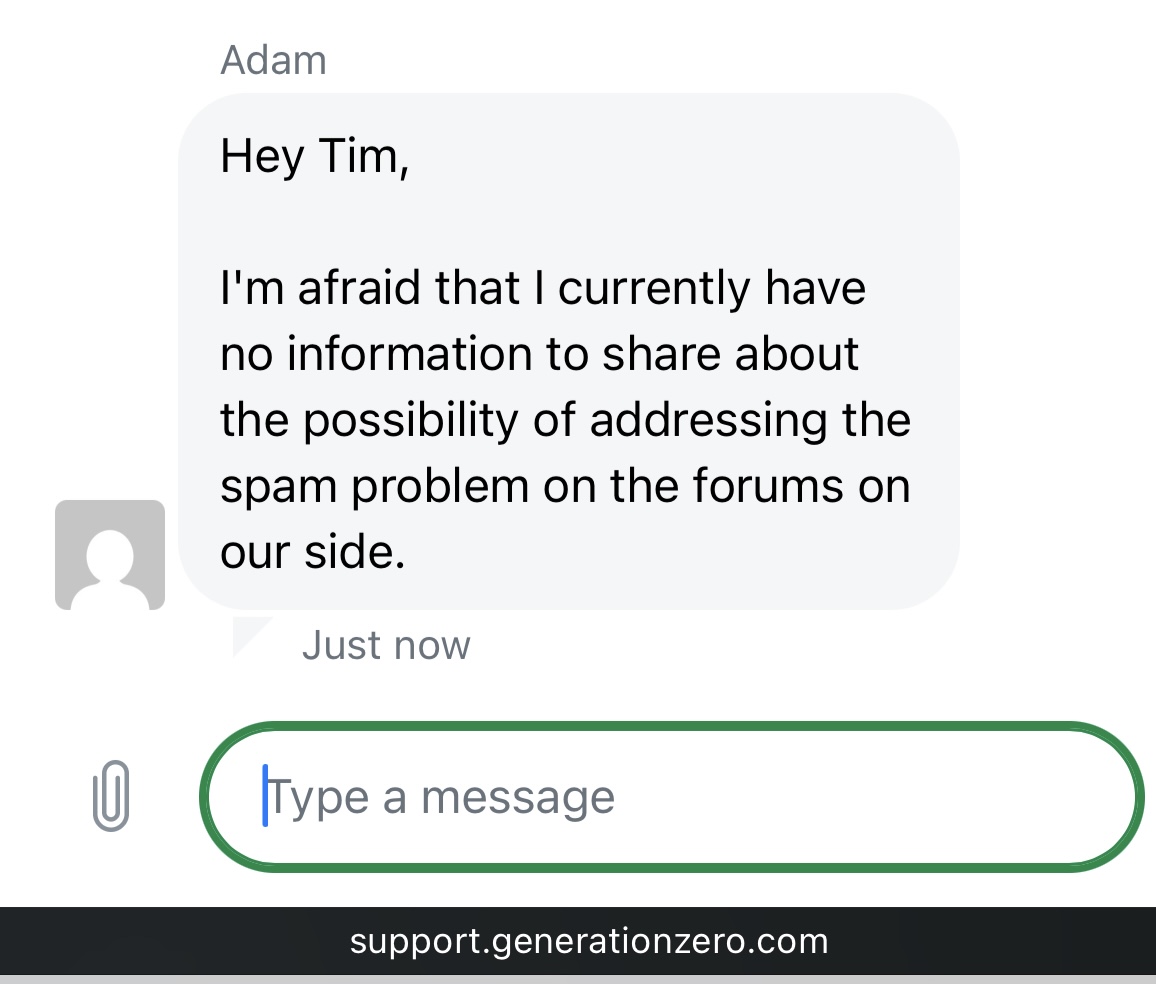
Task: Open Adam's gray profile avatar
Action: tap(110, 555)
